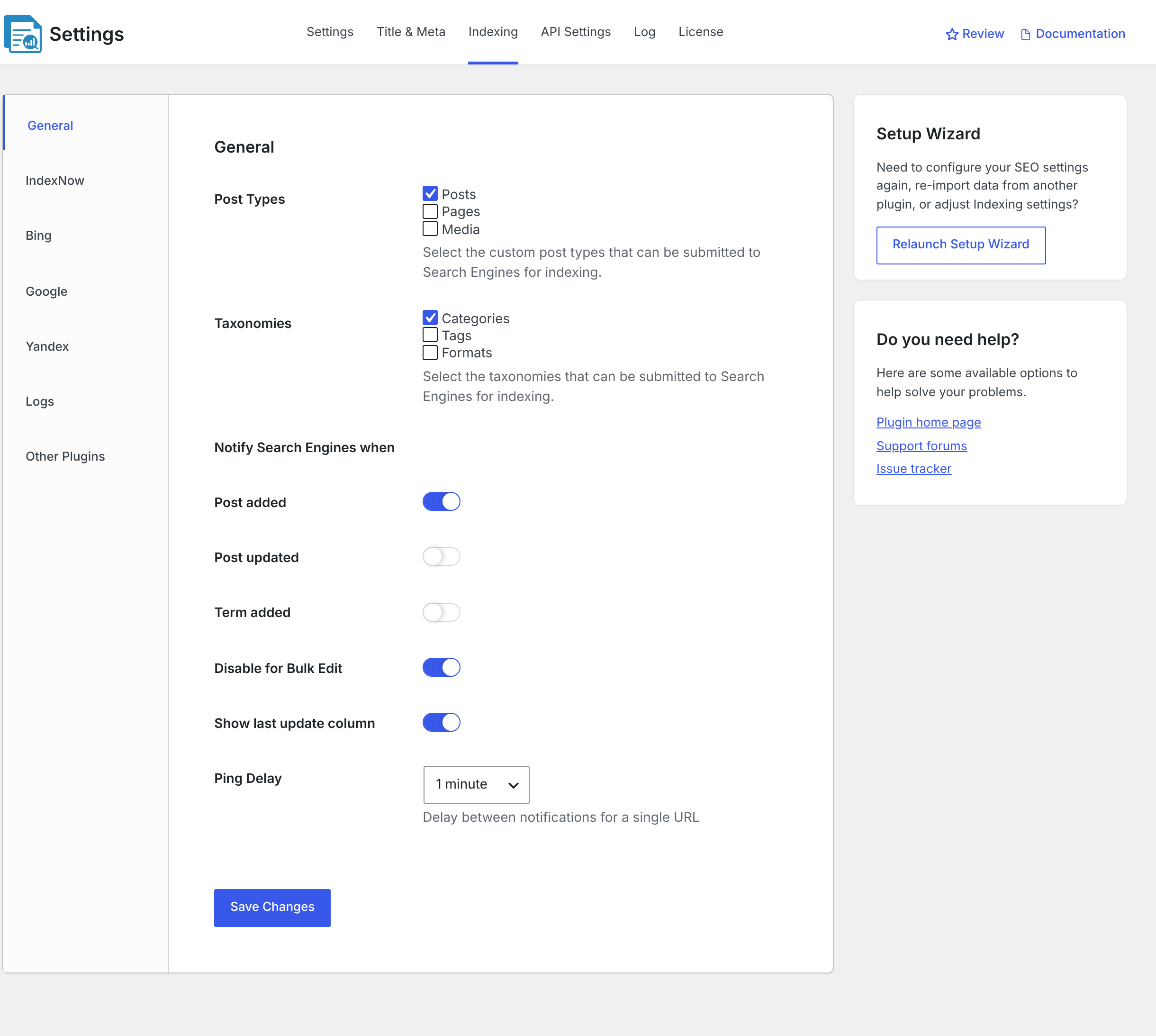Switch on the Term added toggle
Screen dimensions: 1156x1036
click(441, 612)
